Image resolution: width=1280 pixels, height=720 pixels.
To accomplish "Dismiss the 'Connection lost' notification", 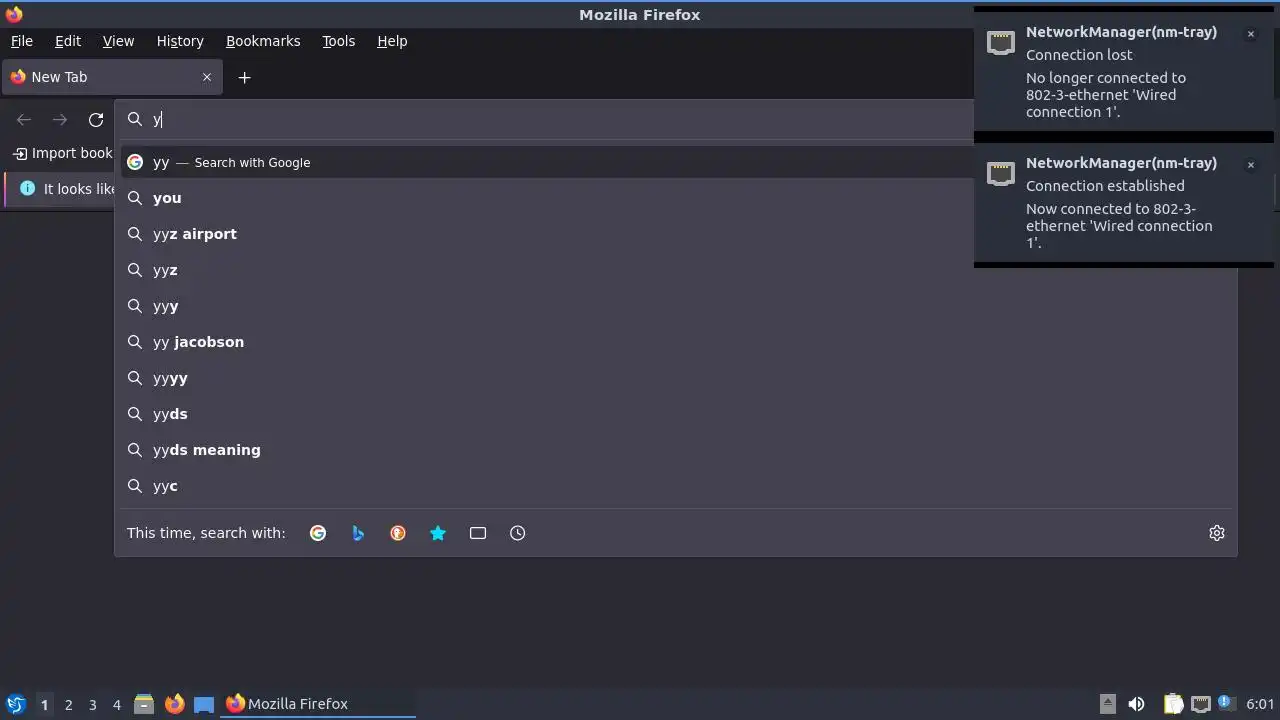I will pos(1250,34).
